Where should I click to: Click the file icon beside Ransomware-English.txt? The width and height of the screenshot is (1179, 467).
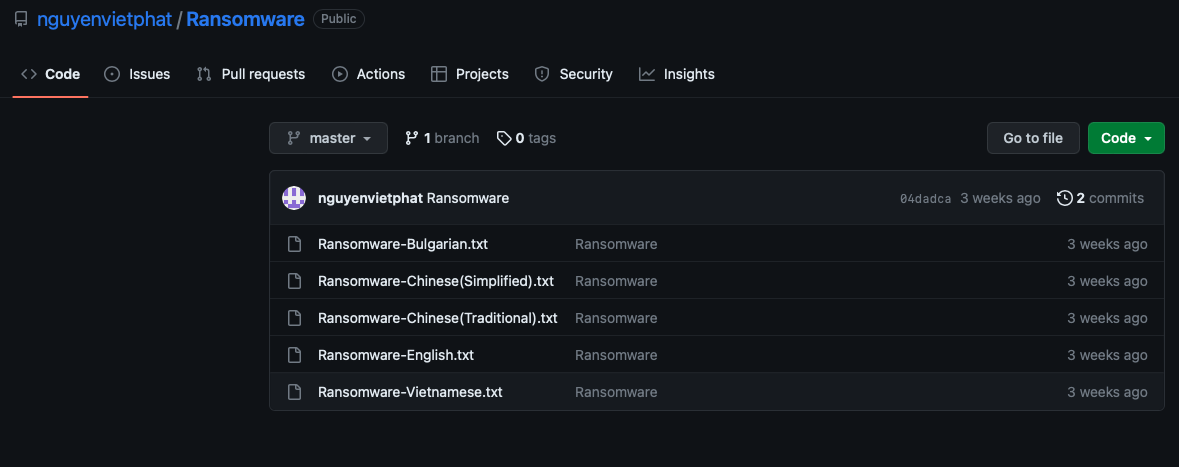click(x=294, y=355)
